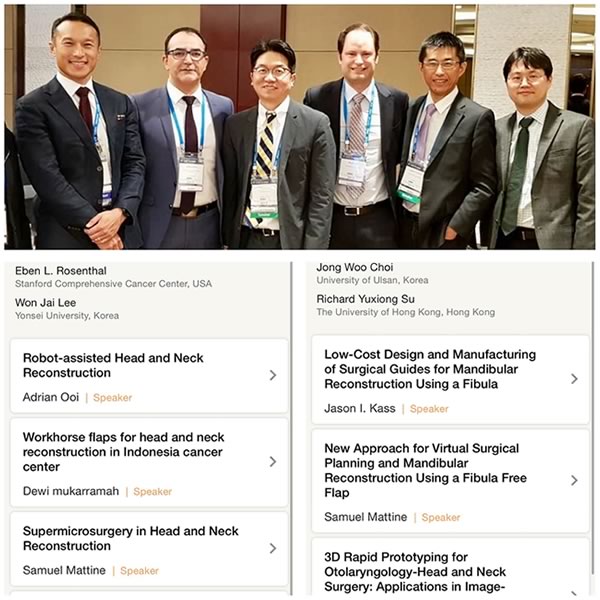Select chair name Won Jai Lee
Image resolution: width=600 pixels, height=600 pixels.
click(x=46, y=303)
